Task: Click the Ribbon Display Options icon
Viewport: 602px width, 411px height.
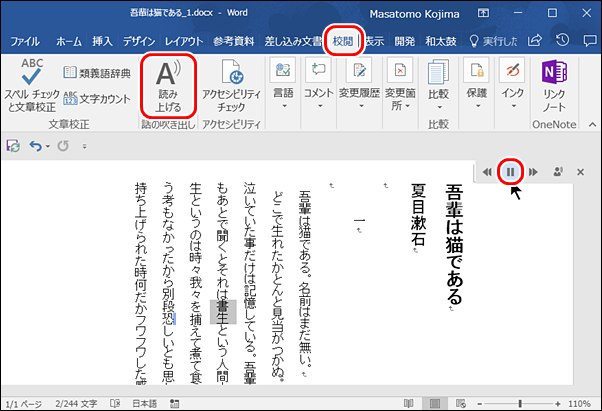Action: pos(483,13)
